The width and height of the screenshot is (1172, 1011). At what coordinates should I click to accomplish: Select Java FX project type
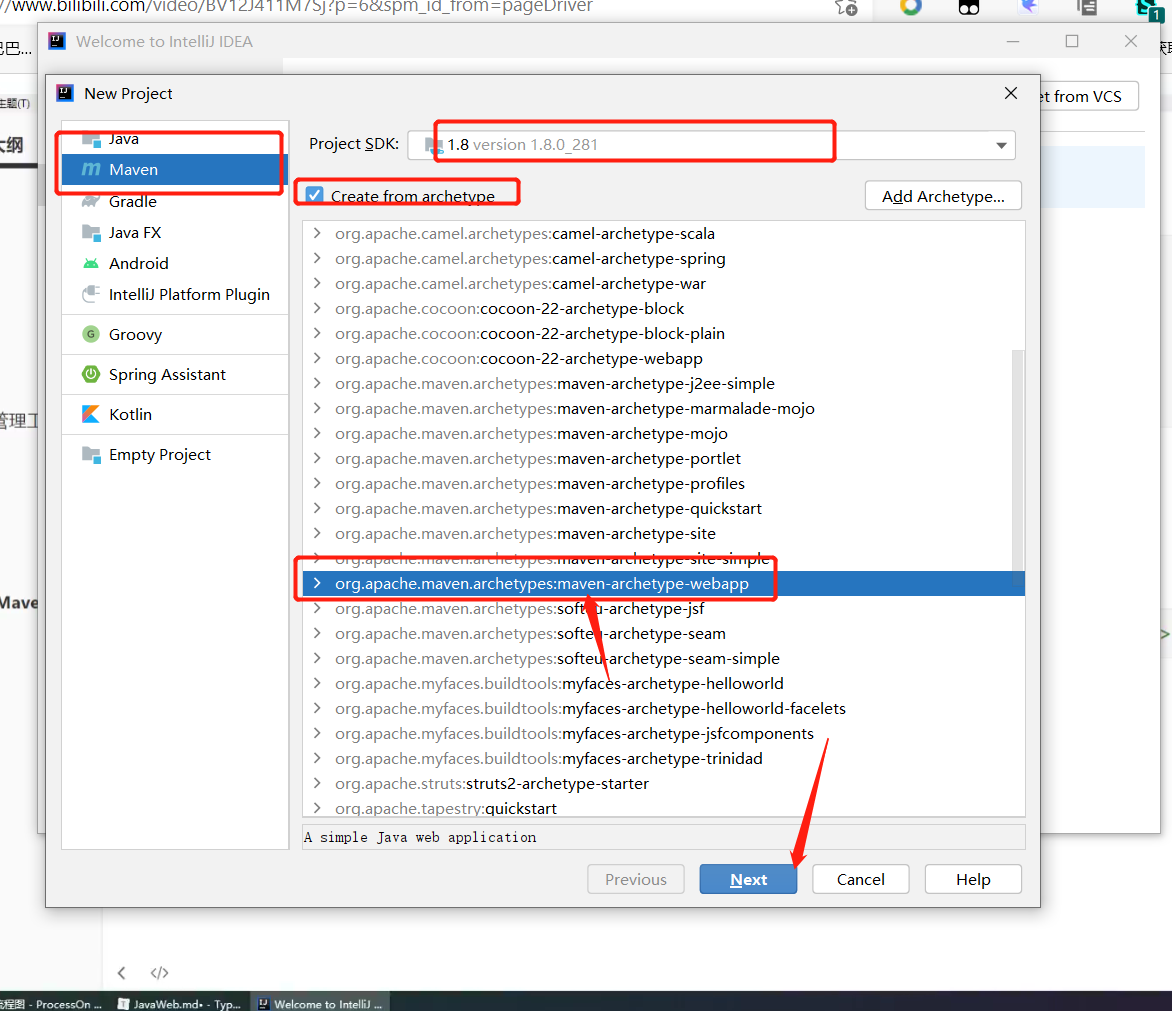[175, 232]
